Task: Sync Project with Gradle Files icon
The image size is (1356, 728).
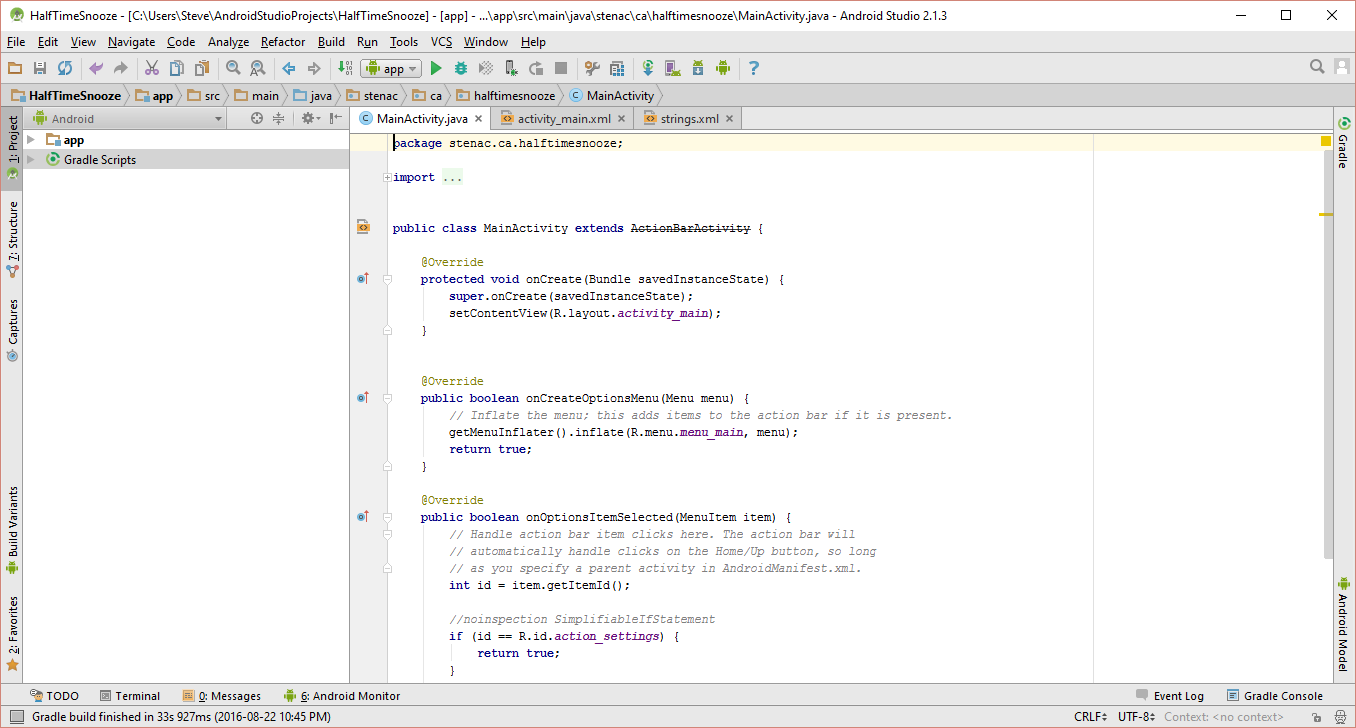Action: [648, 68]
